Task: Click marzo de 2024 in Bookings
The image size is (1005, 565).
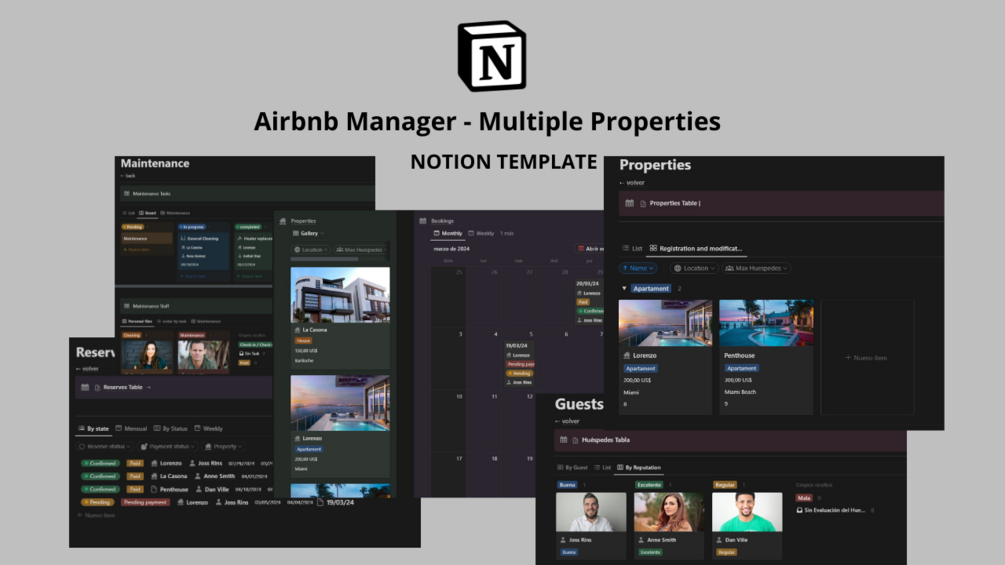Action: point(451,249)
